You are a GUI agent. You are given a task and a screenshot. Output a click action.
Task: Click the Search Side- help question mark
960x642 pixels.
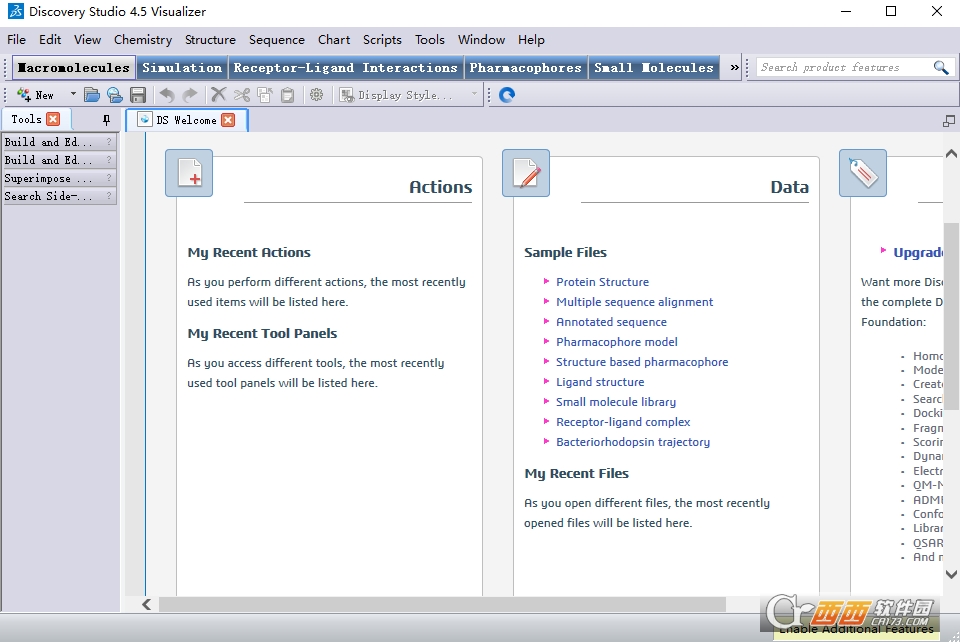pos(109,196)
